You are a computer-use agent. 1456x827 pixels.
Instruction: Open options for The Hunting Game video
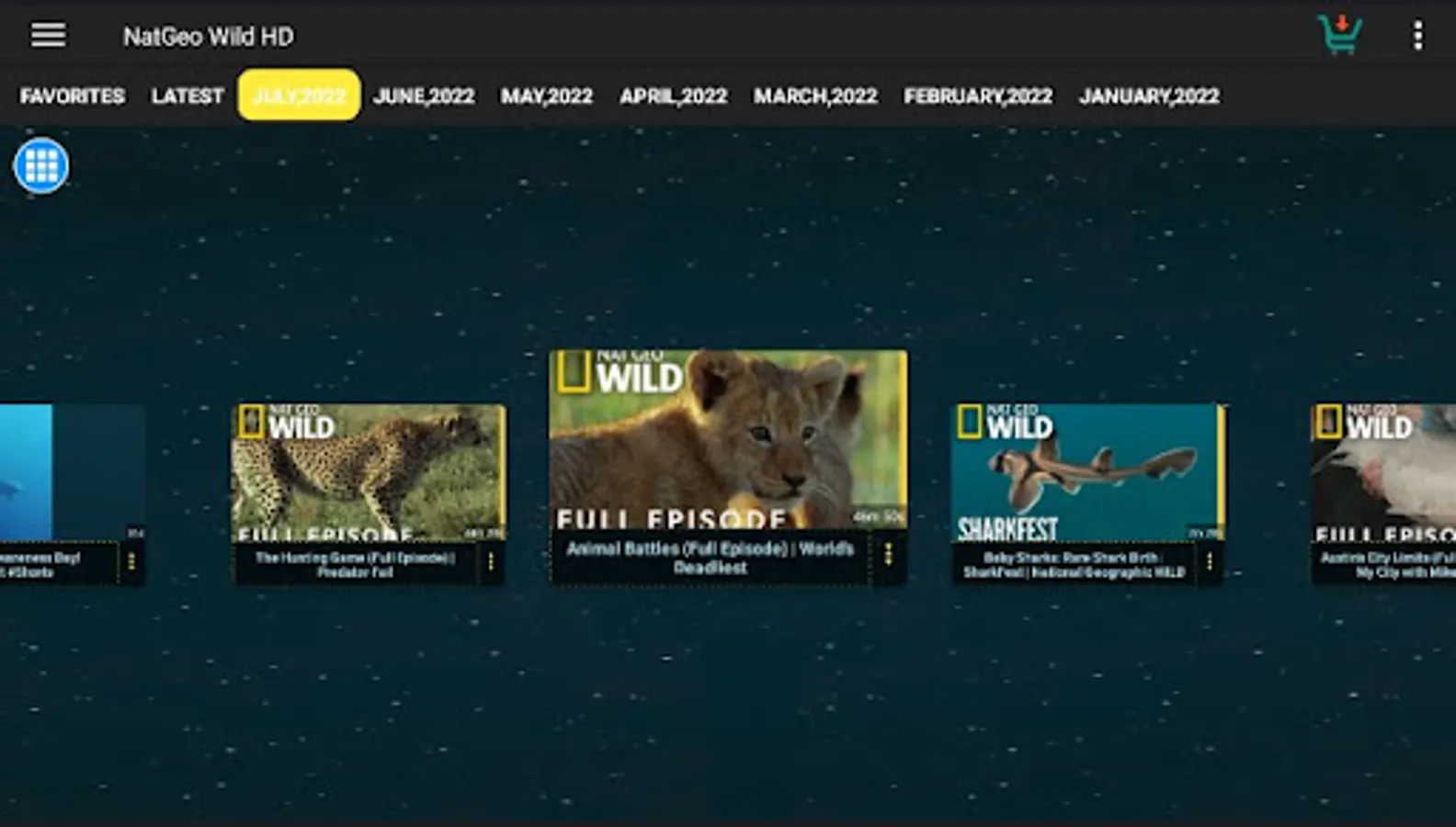[x=491, y=561]
